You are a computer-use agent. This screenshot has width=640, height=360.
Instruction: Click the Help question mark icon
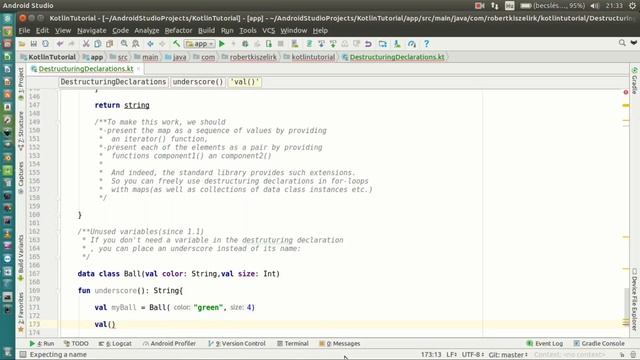(x=426, y=44)
